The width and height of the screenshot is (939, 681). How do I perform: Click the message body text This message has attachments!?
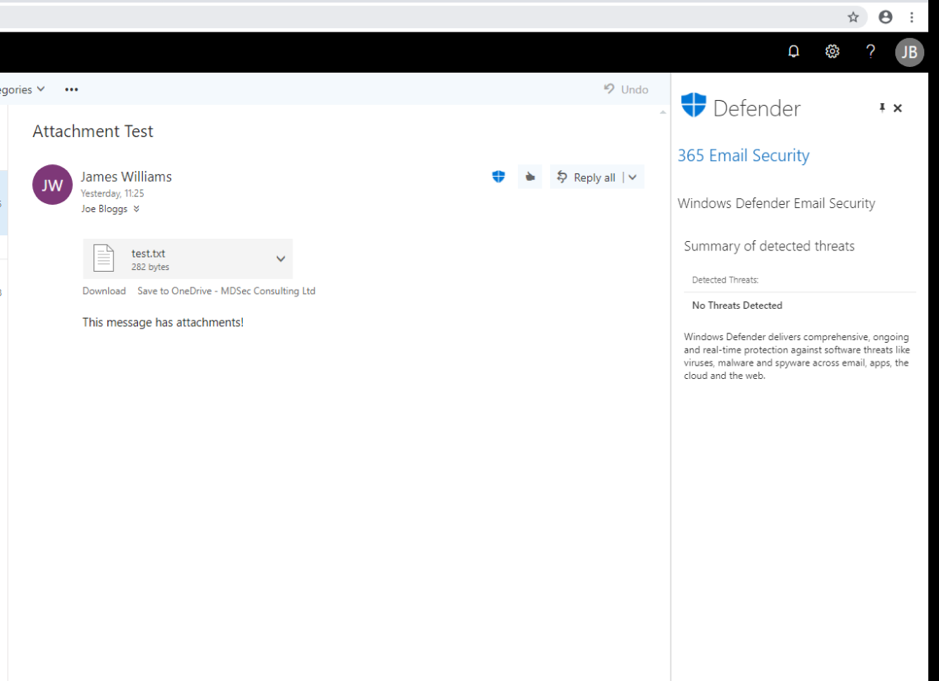pyautogui.click(x=163, y=322)
